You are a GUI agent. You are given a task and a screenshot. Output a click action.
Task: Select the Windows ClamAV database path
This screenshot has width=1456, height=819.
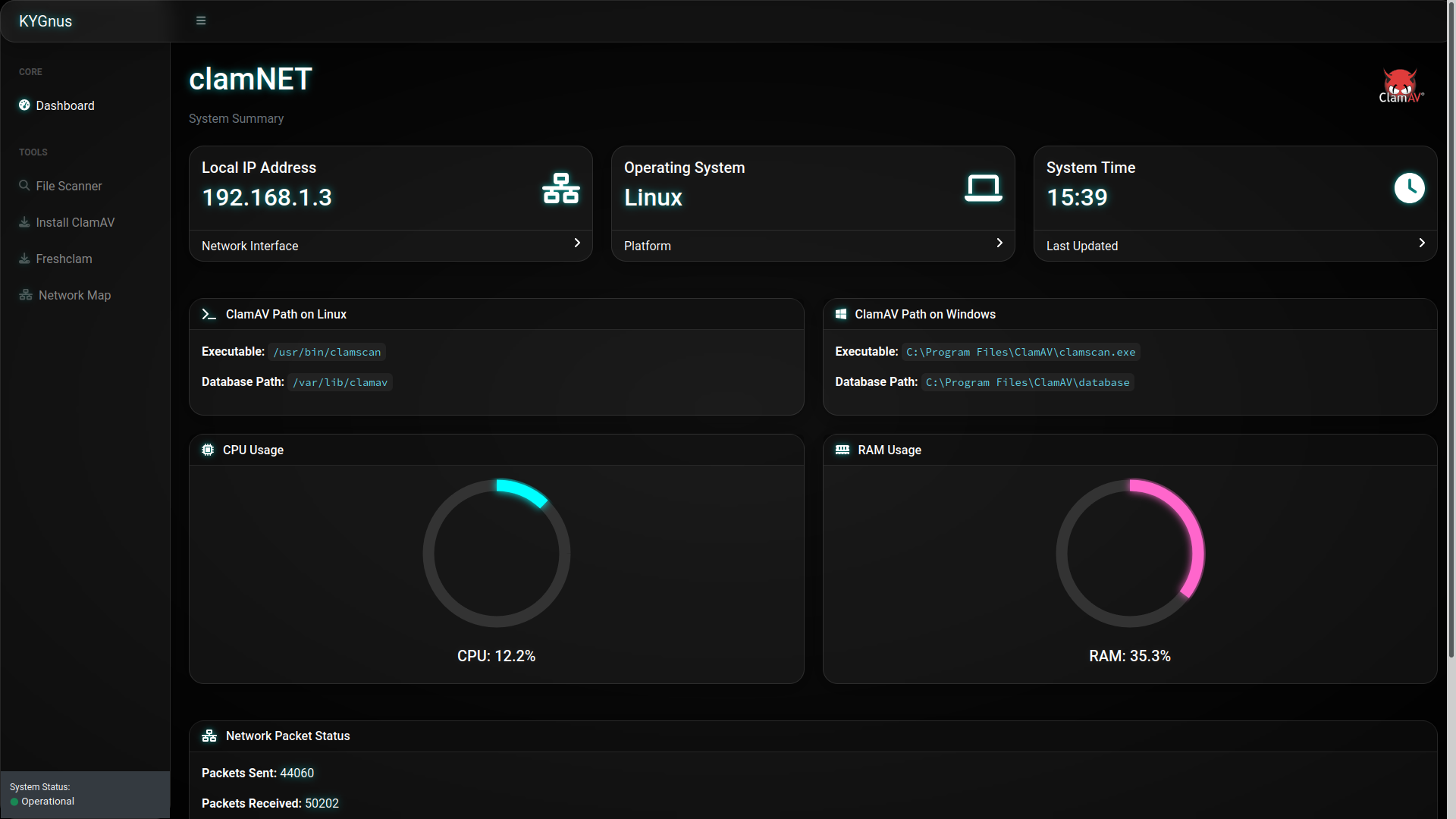(1028, 382)
